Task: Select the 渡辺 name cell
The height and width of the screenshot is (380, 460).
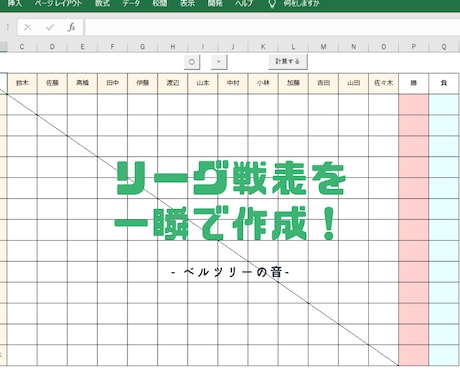Action: click(173, 83)
